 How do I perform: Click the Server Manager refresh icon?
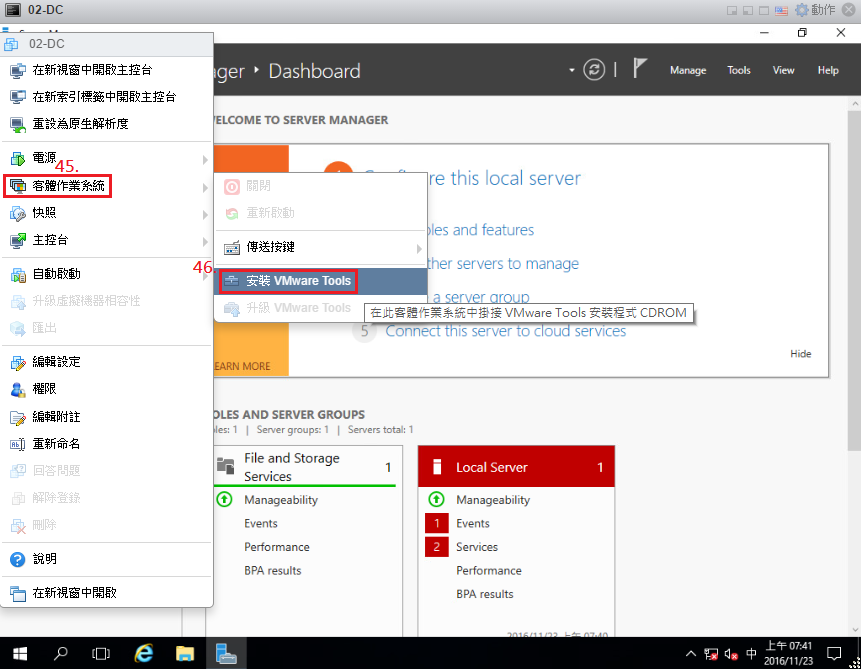(594, 70)
